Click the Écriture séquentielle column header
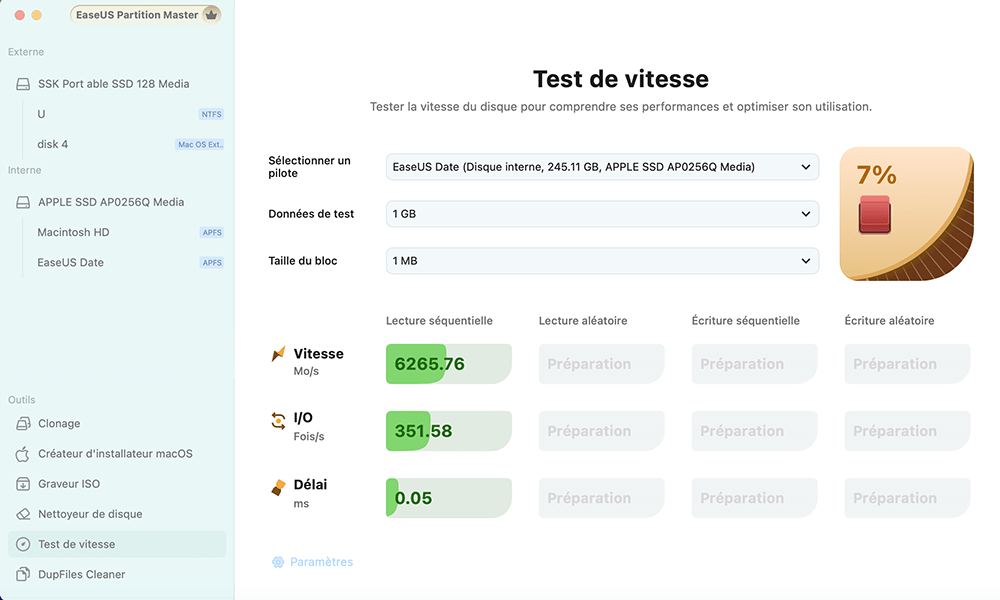 pyautogui.click(x=746, y=321)
